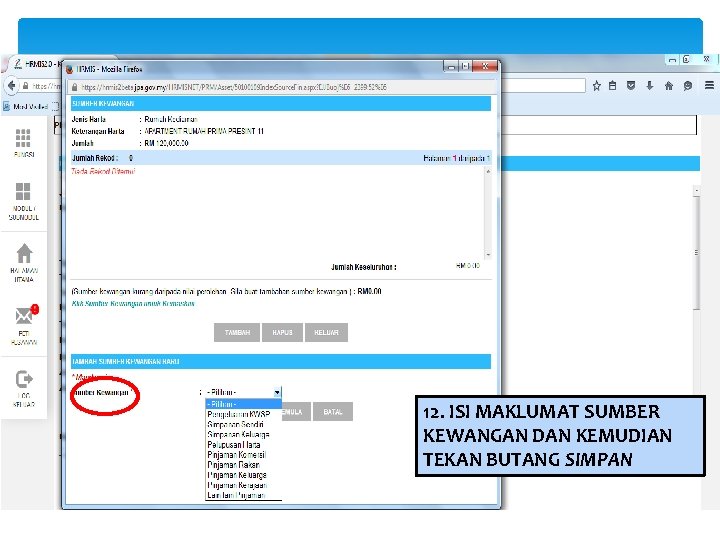Click the Jumlah Rekod label
This screenshot has width=720, height=540.
tap(95, 158)
